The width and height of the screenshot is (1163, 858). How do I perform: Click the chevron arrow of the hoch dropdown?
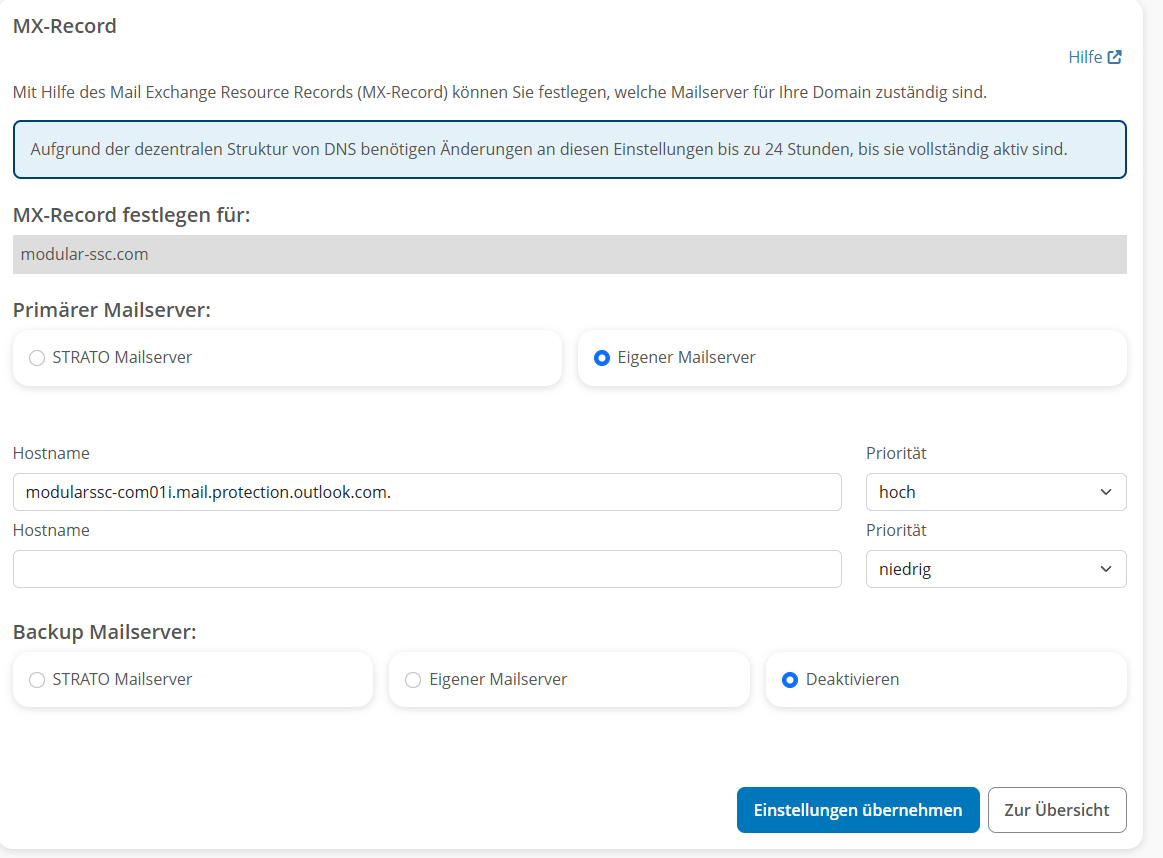pyautogui.click(x=1105, y=492)
